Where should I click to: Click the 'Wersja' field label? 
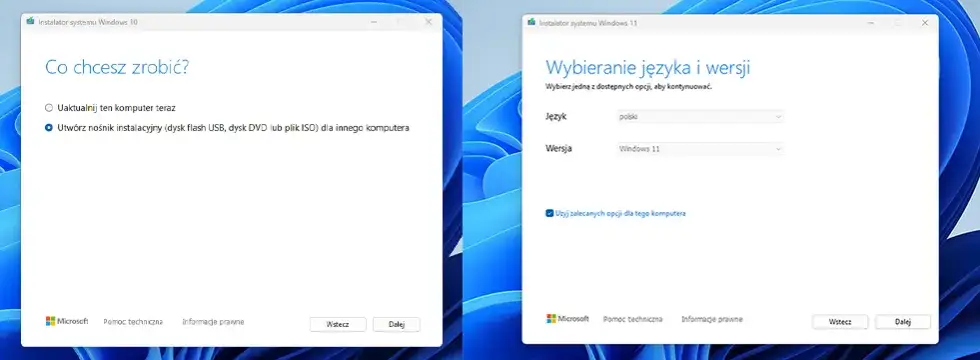[559, 149]
